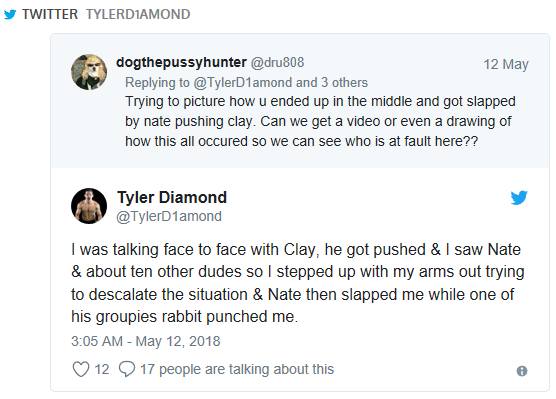Open the quoted tweet text about nate pushing clay
The height and width of the screenshot is (399, 556).
[320, 121]
